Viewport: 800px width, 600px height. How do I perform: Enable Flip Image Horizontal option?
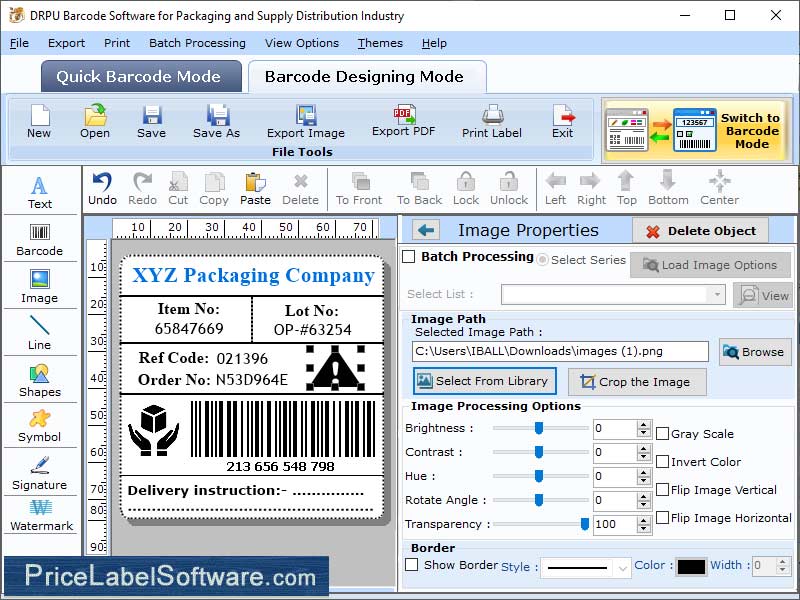(662, 518)
